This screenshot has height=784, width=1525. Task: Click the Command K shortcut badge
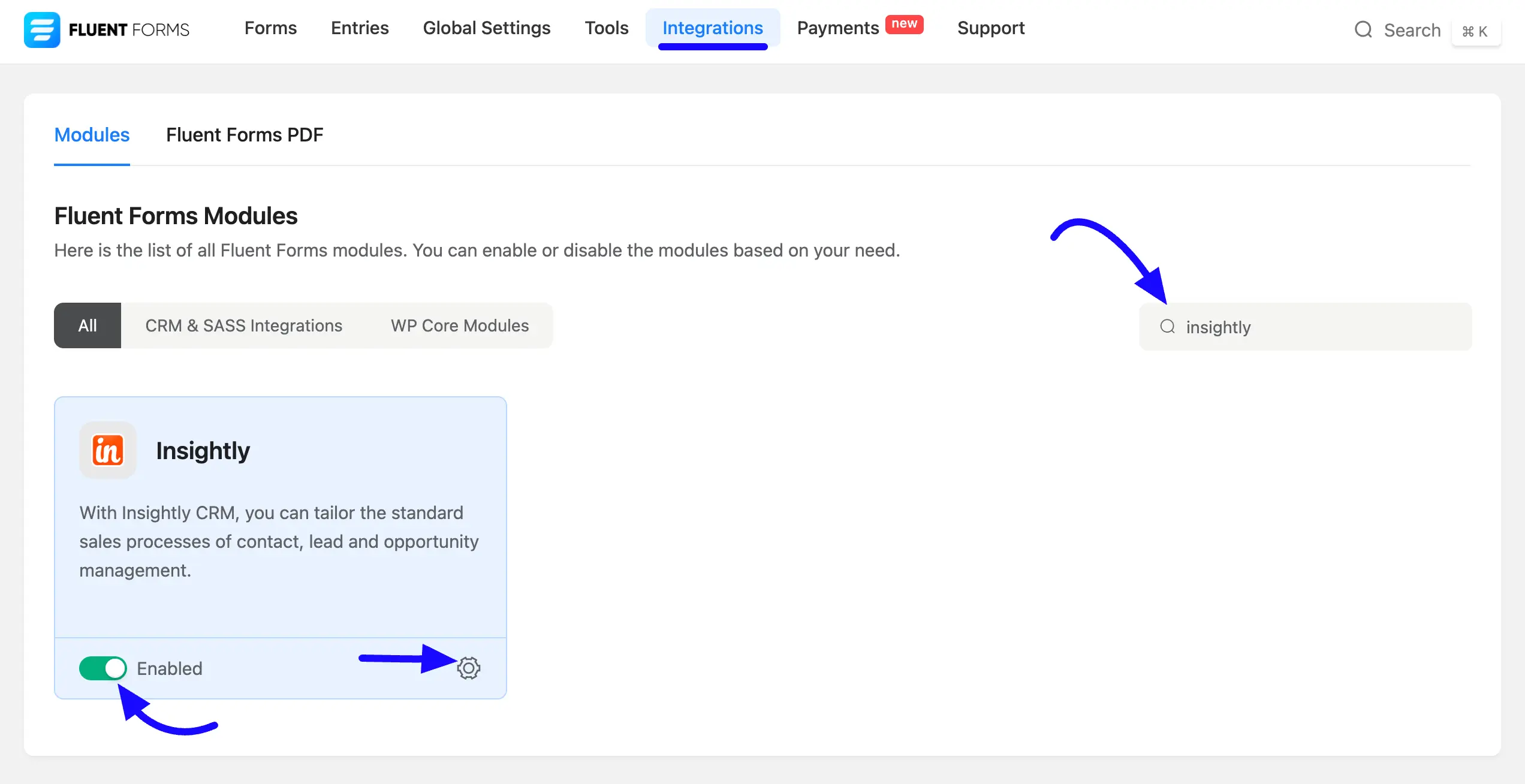click(x=1475, y=31)
